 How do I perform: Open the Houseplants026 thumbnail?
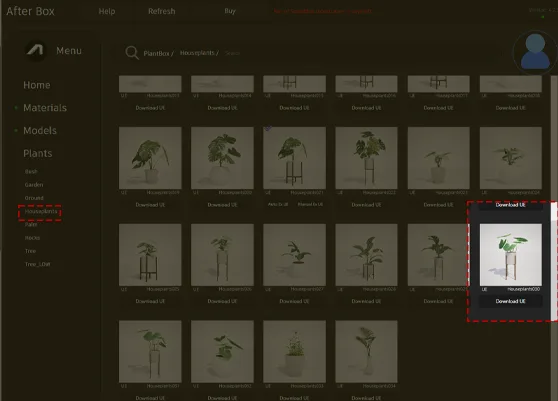click(222, 255)
